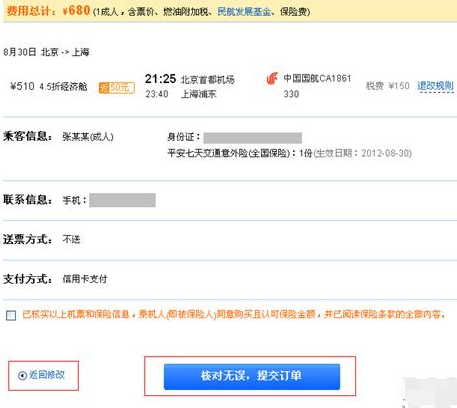
Task: Click the masked ID number field
Action: (253, 138)
